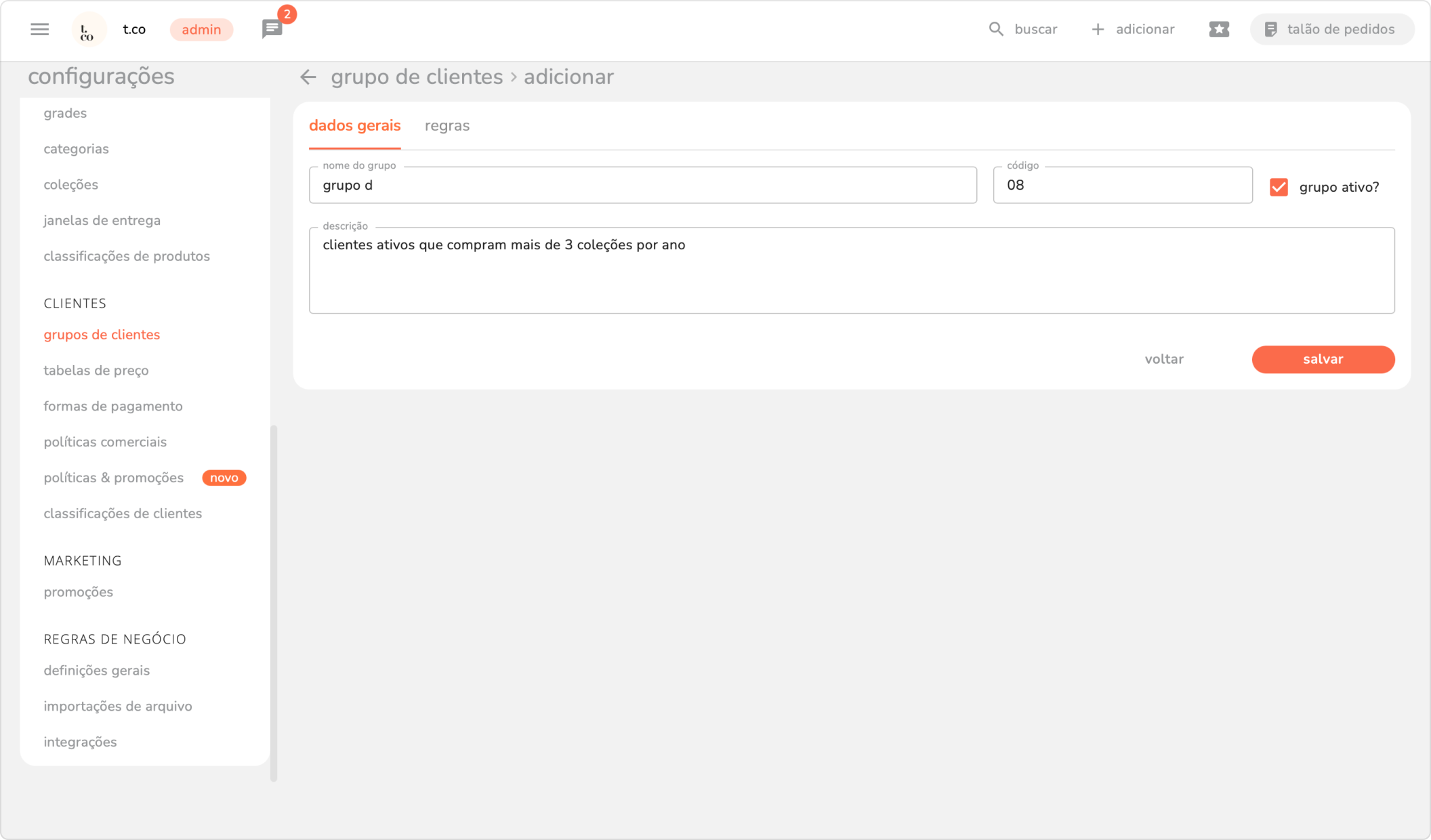Focus the código input field

(x=1122, y=186)
